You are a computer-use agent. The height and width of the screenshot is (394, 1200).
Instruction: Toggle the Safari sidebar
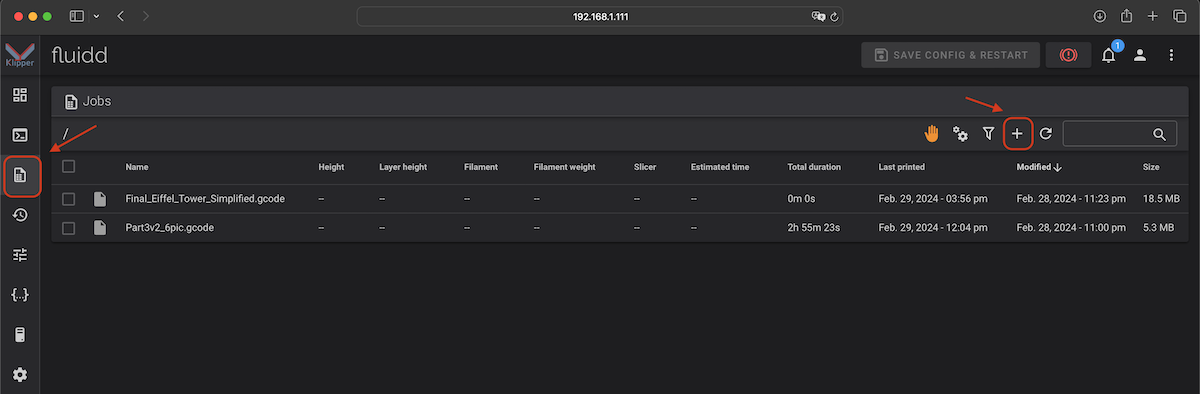pyautogui.click(x=77, y=17)
